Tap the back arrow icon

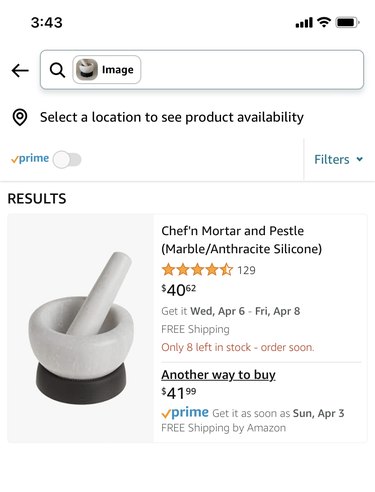click(x=20, y=70)
